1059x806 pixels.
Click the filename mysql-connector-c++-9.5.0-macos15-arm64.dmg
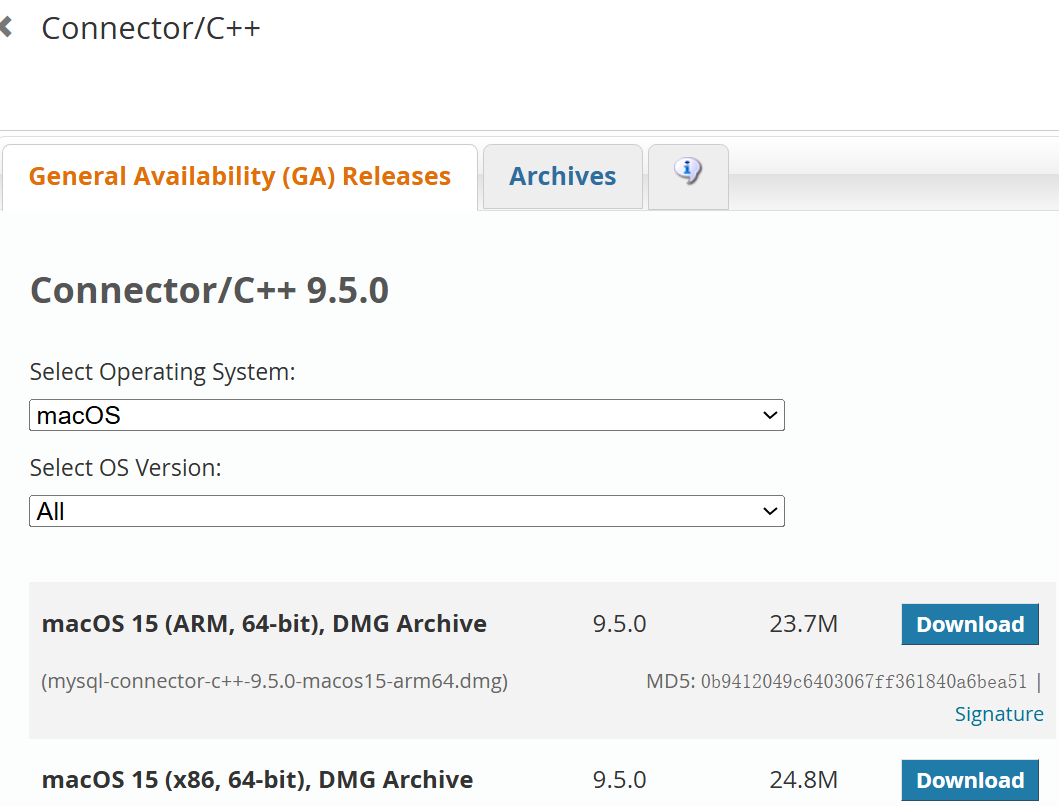(274, 680)
